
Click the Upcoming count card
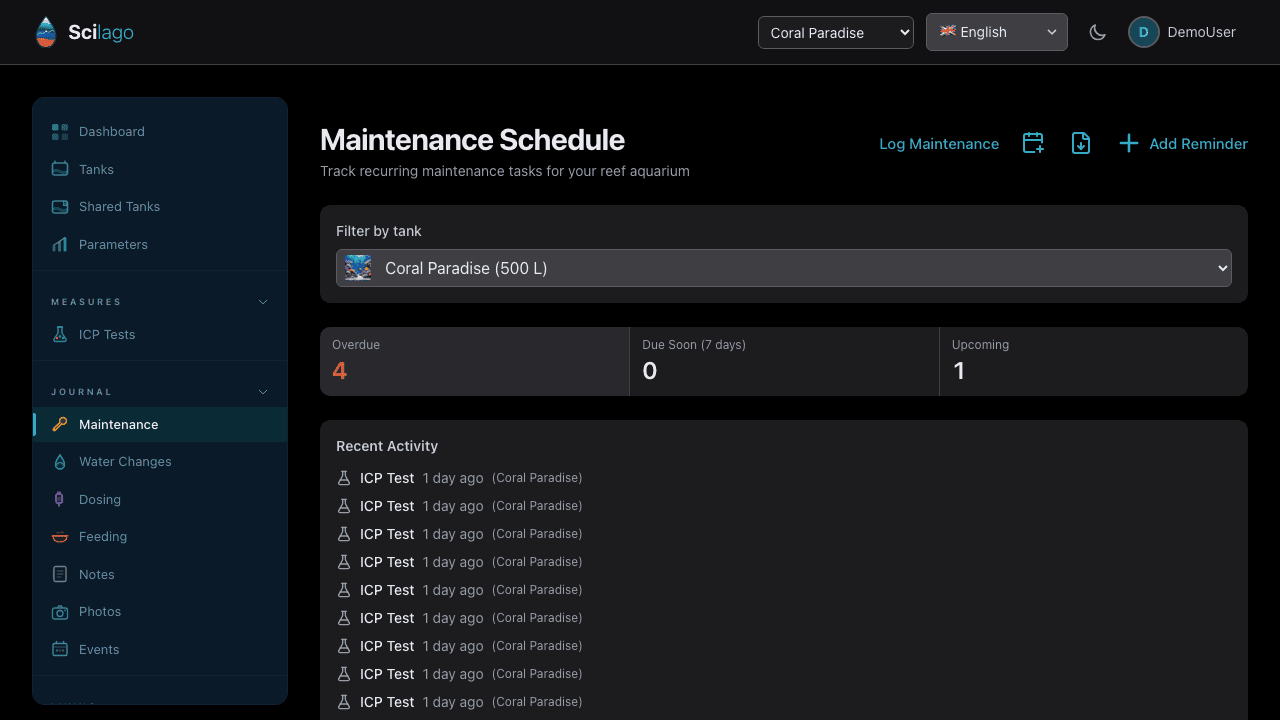click(x=1094, y=361)
